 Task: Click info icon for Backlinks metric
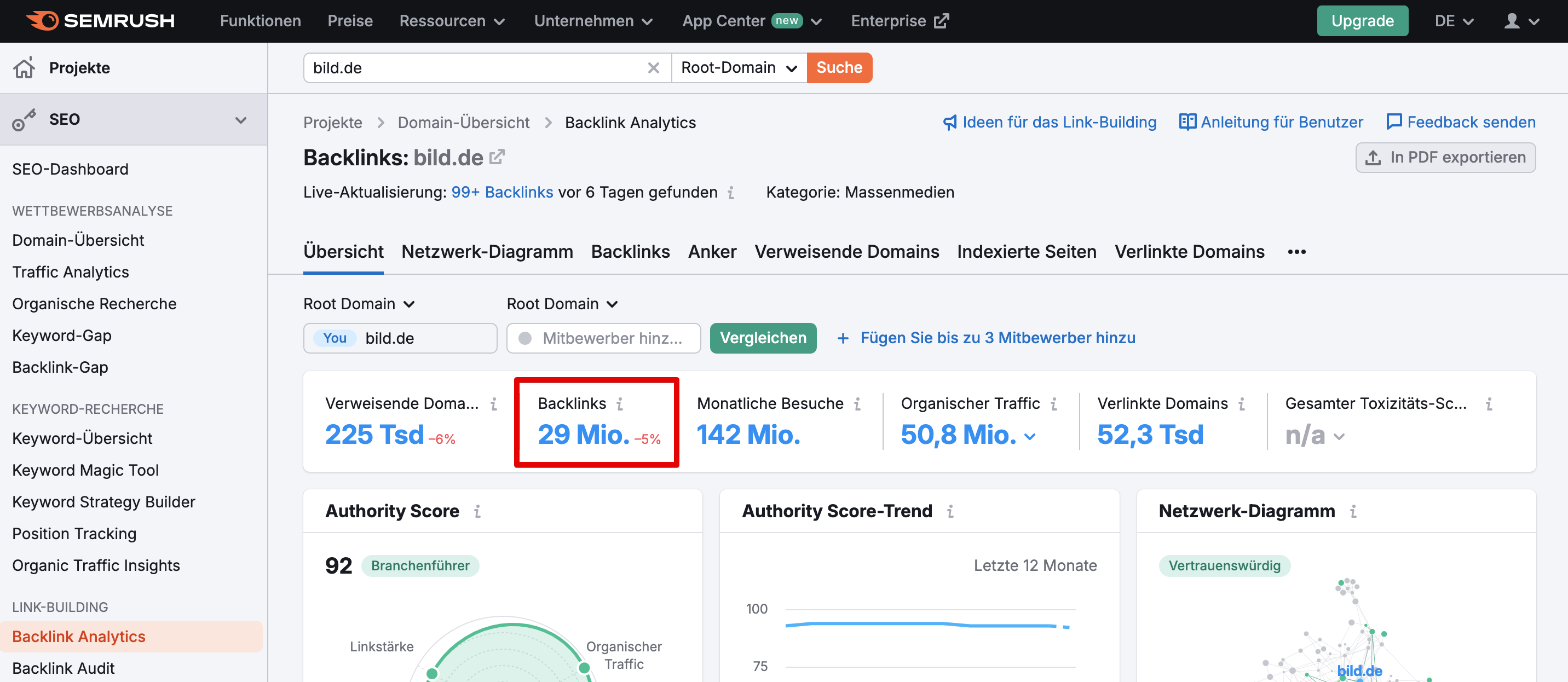click(x=620, y=404)
